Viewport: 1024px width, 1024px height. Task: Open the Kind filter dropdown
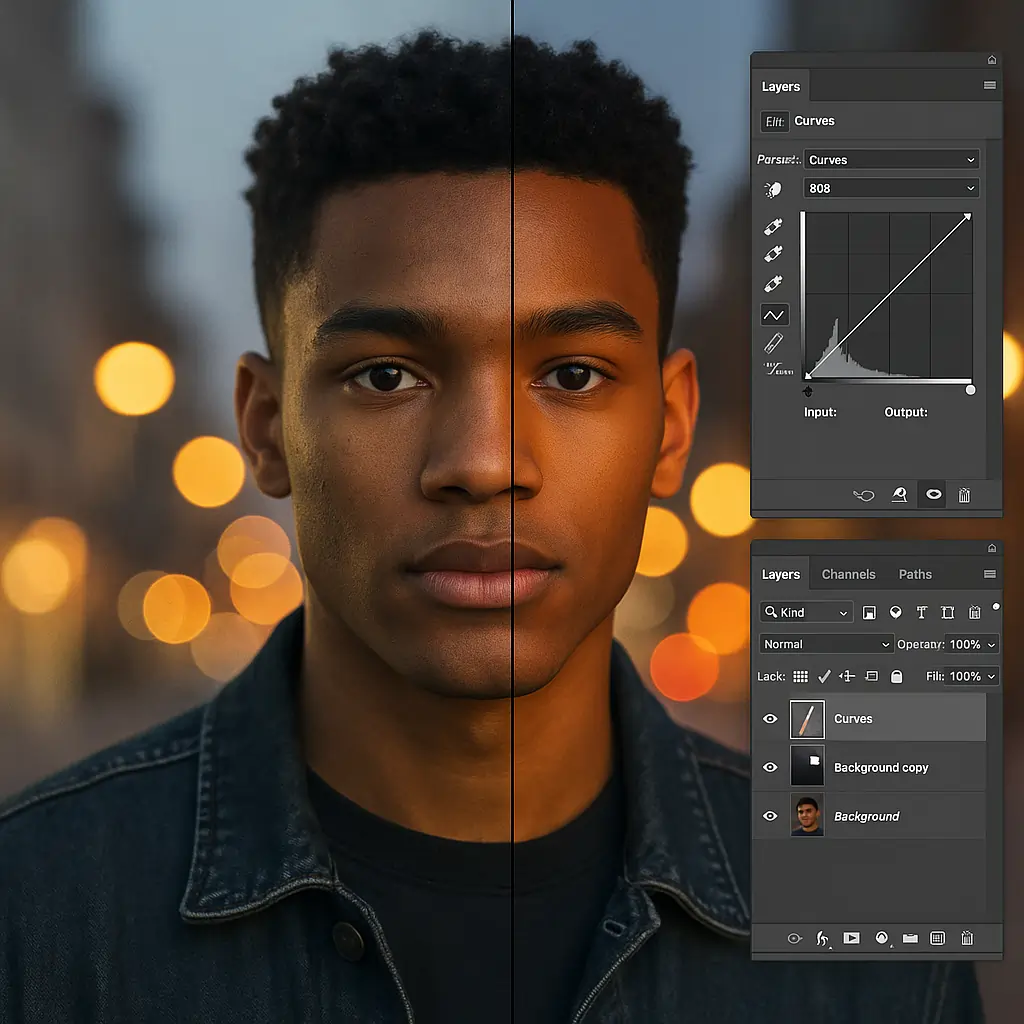coord(807,613)
